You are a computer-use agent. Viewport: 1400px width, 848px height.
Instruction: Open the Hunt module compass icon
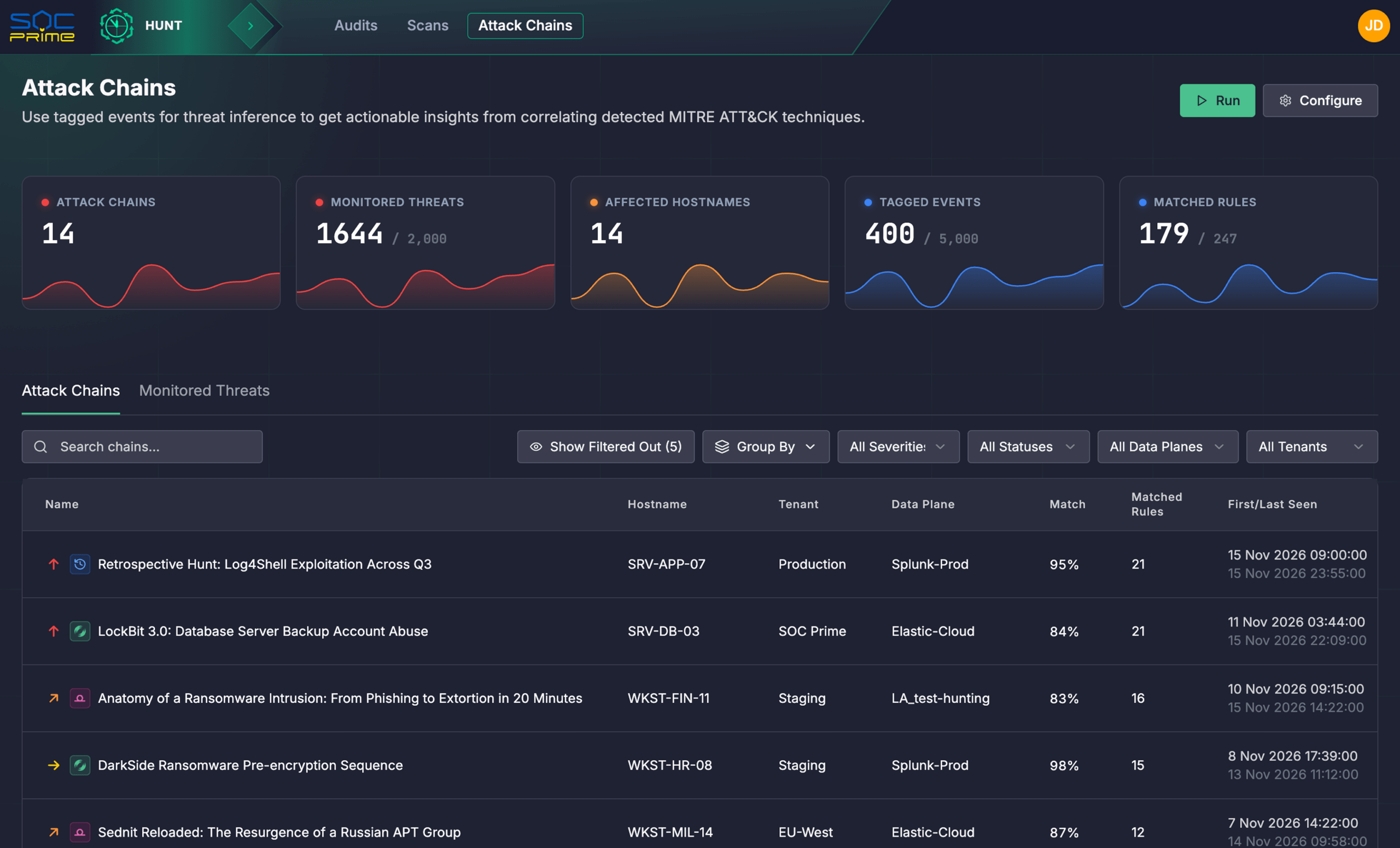click(116, 26)
